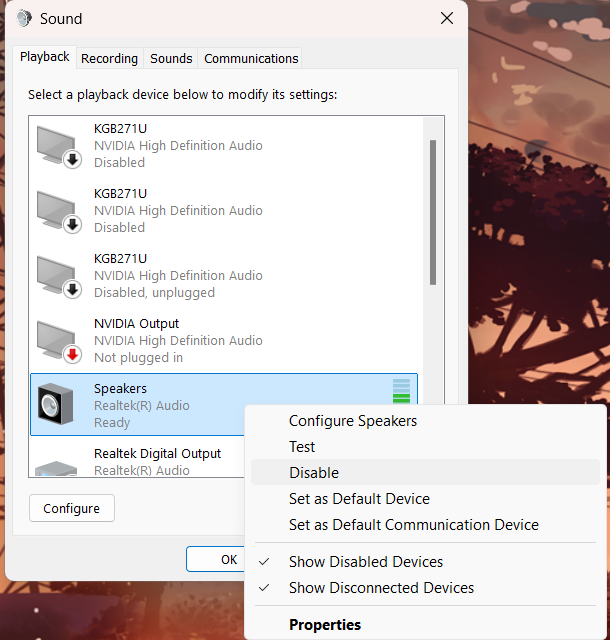This screenshot has height=640, width=610.
Task: Select the NVIDIA Output monitor icon
Action: [x=59, y=341]
